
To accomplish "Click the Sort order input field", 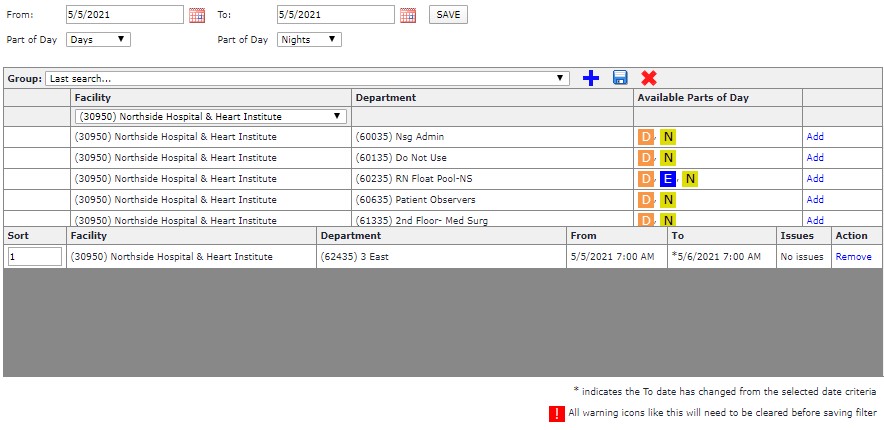I will click(35, 257).
